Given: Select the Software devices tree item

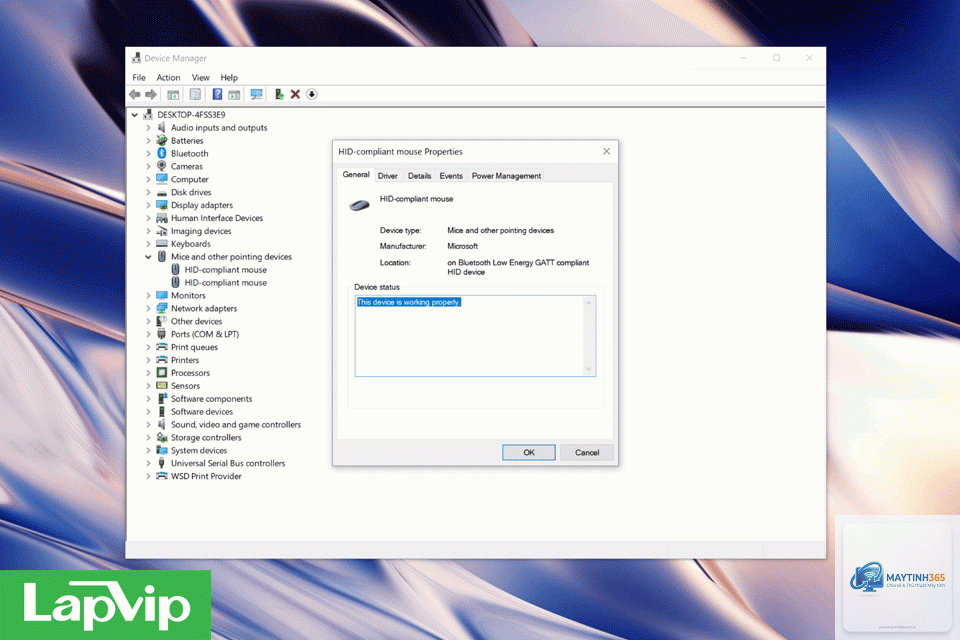Looking at the screenshot, I should tap(201, 412).
